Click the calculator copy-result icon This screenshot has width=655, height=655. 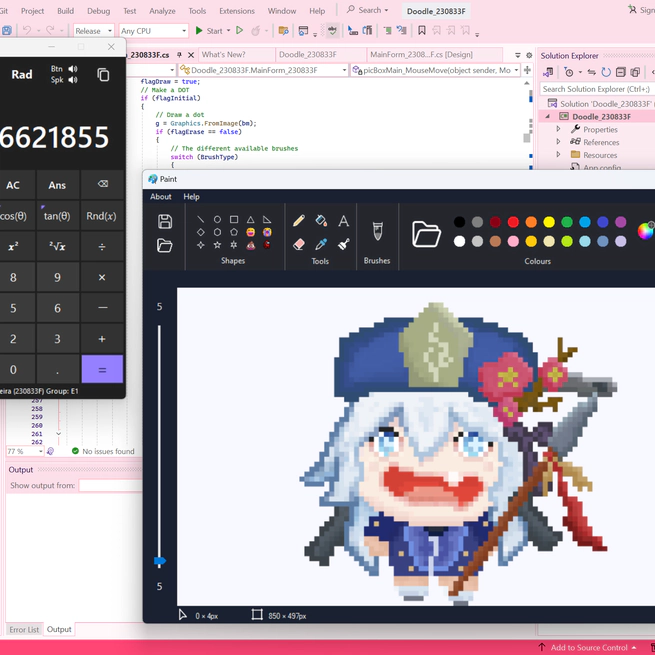pyautogui.click(x=103, y=75)
